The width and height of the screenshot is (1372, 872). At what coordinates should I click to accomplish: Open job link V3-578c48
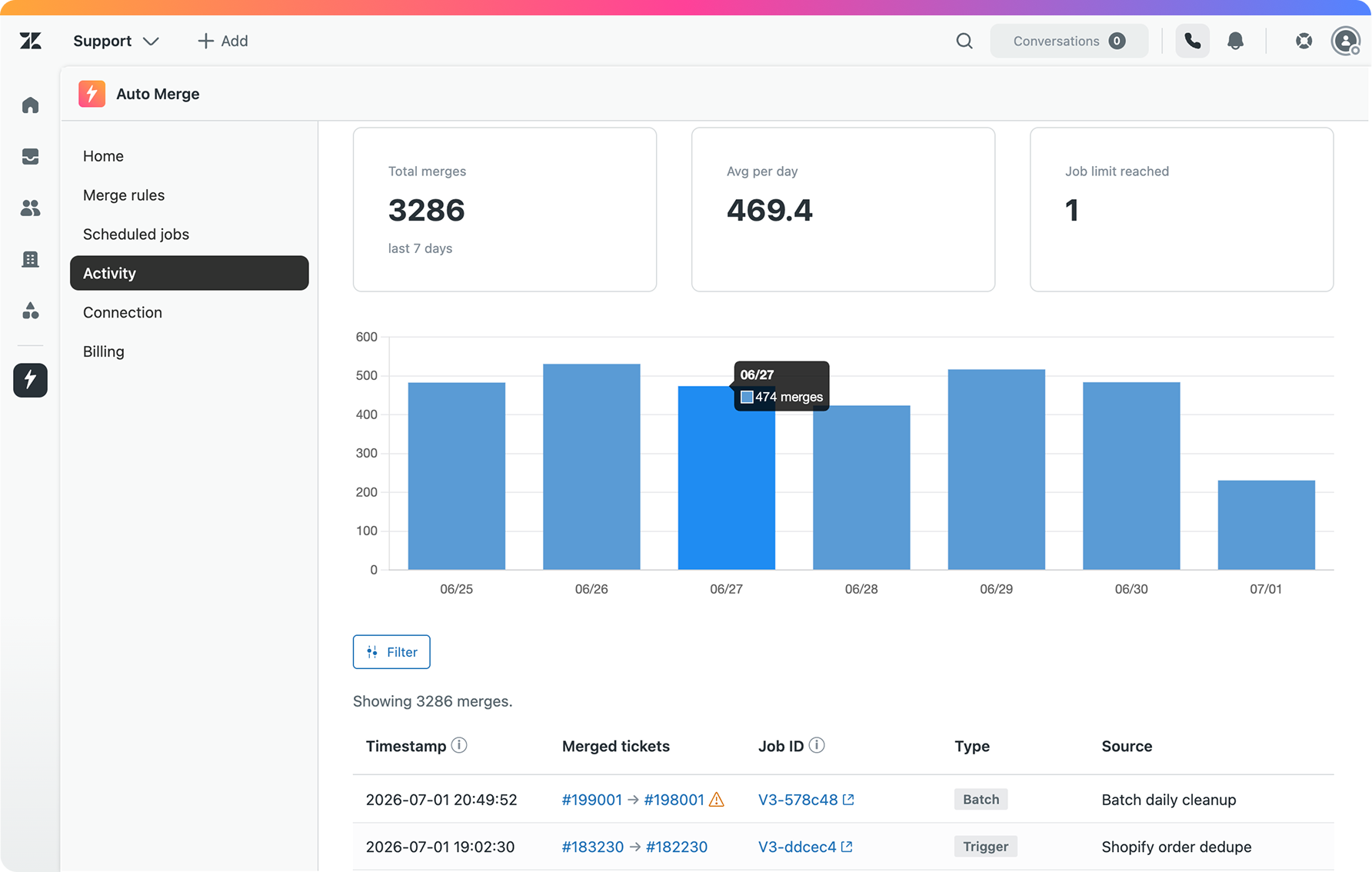click(798, 800)
